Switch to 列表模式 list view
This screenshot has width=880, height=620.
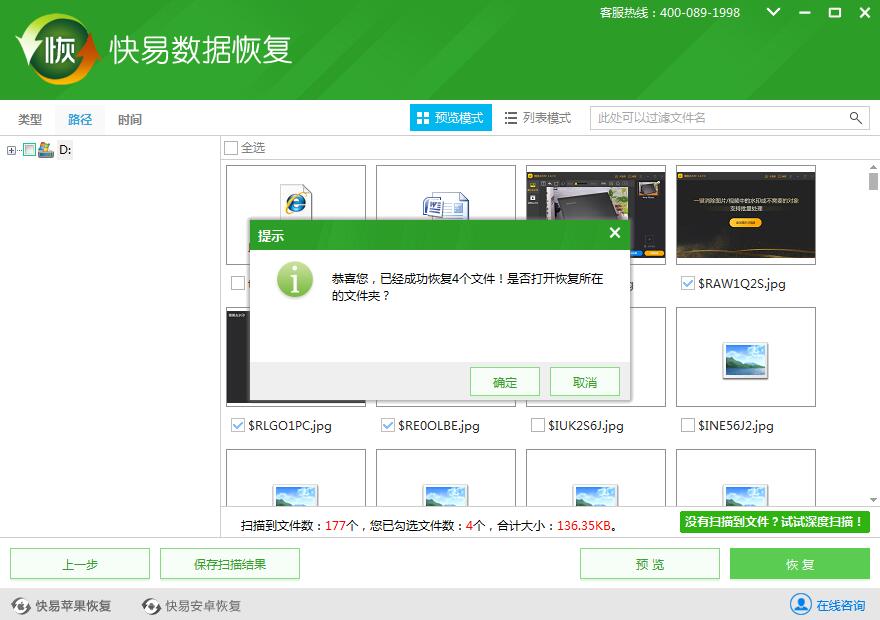coord(537,118)
